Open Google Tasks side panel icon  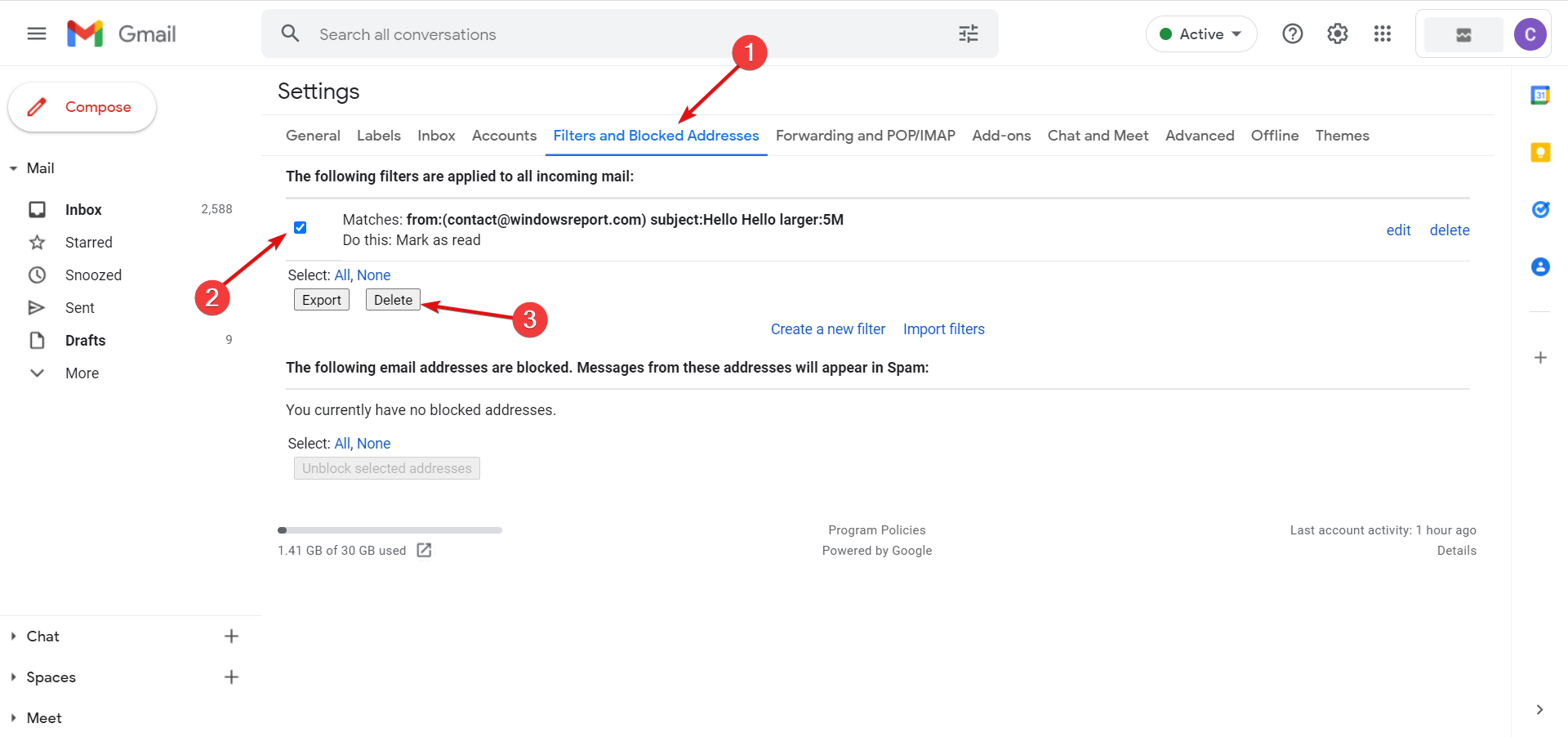tap(1540, 210)
